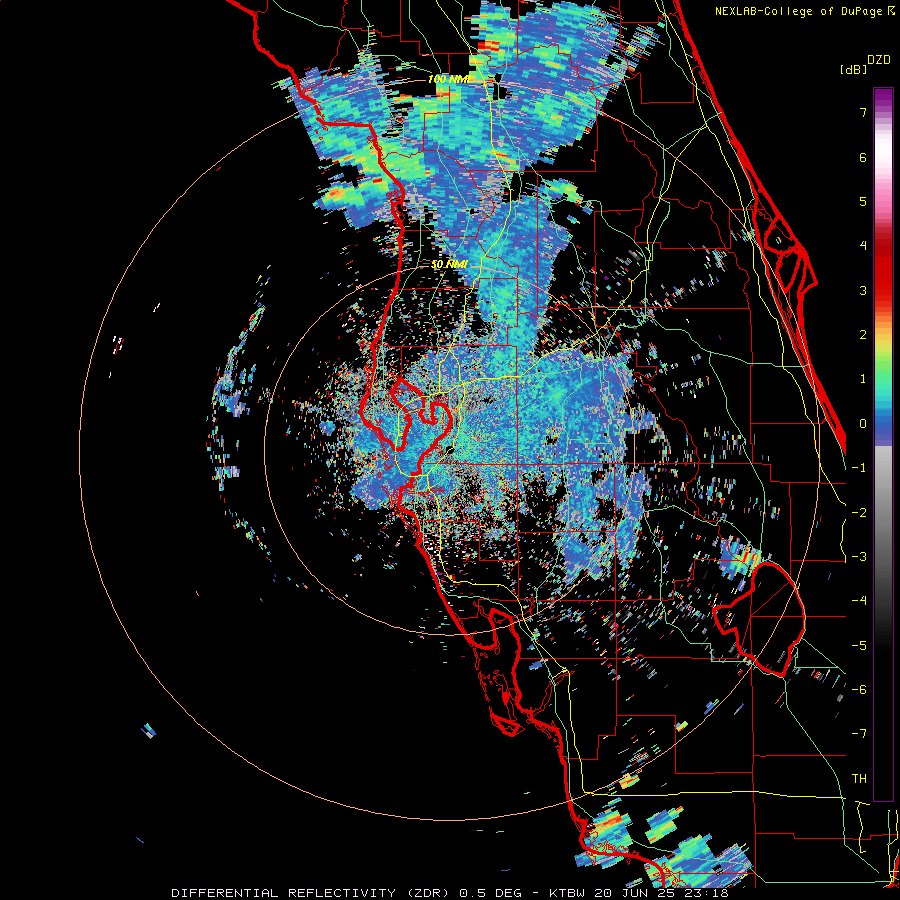Click the 23:18 timestamp in the caption

705,893
